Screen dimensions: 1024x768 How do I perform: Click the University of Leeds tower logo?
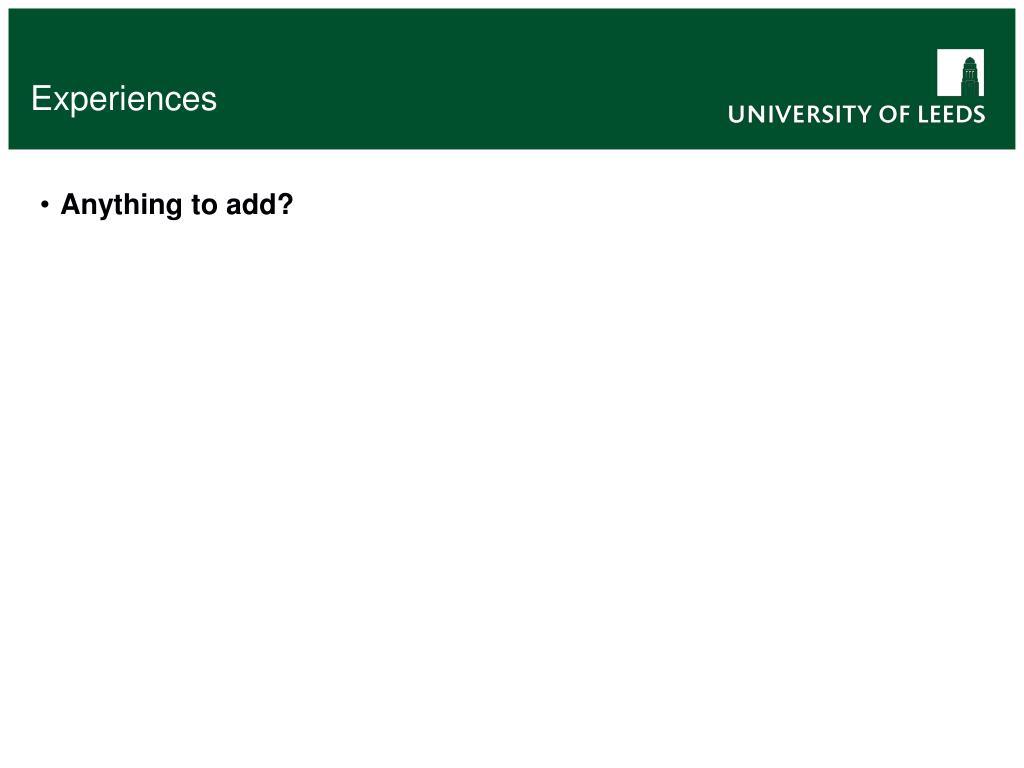(960, 72)
